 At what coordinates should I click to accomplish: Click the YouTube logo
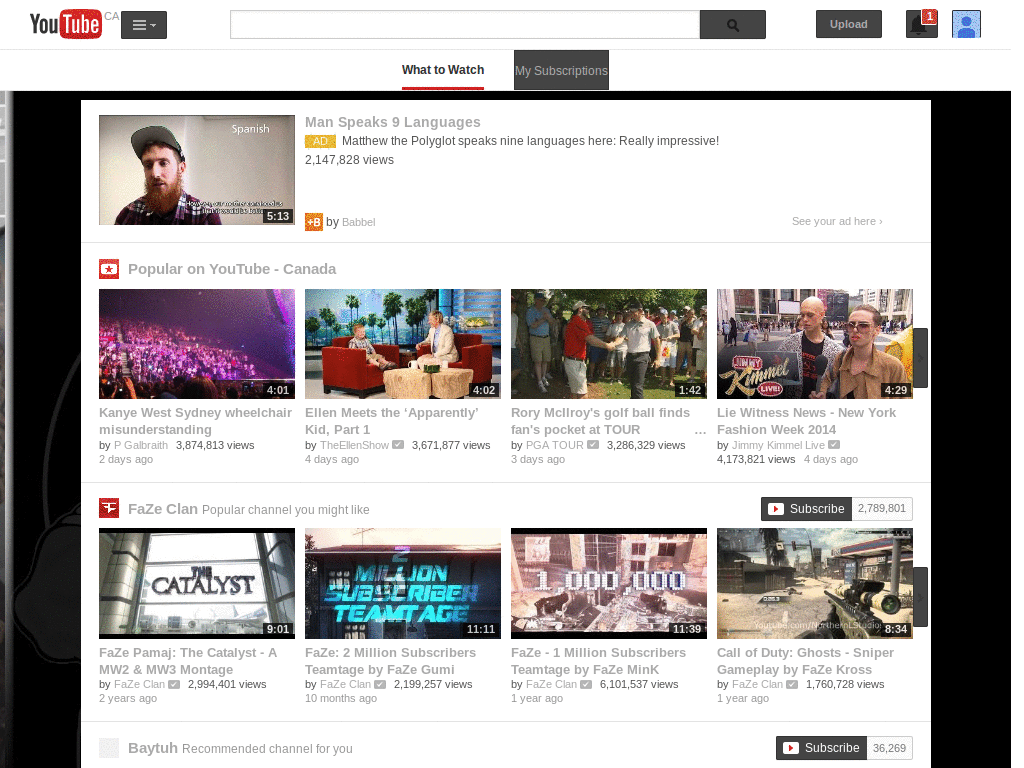(66, 24)
